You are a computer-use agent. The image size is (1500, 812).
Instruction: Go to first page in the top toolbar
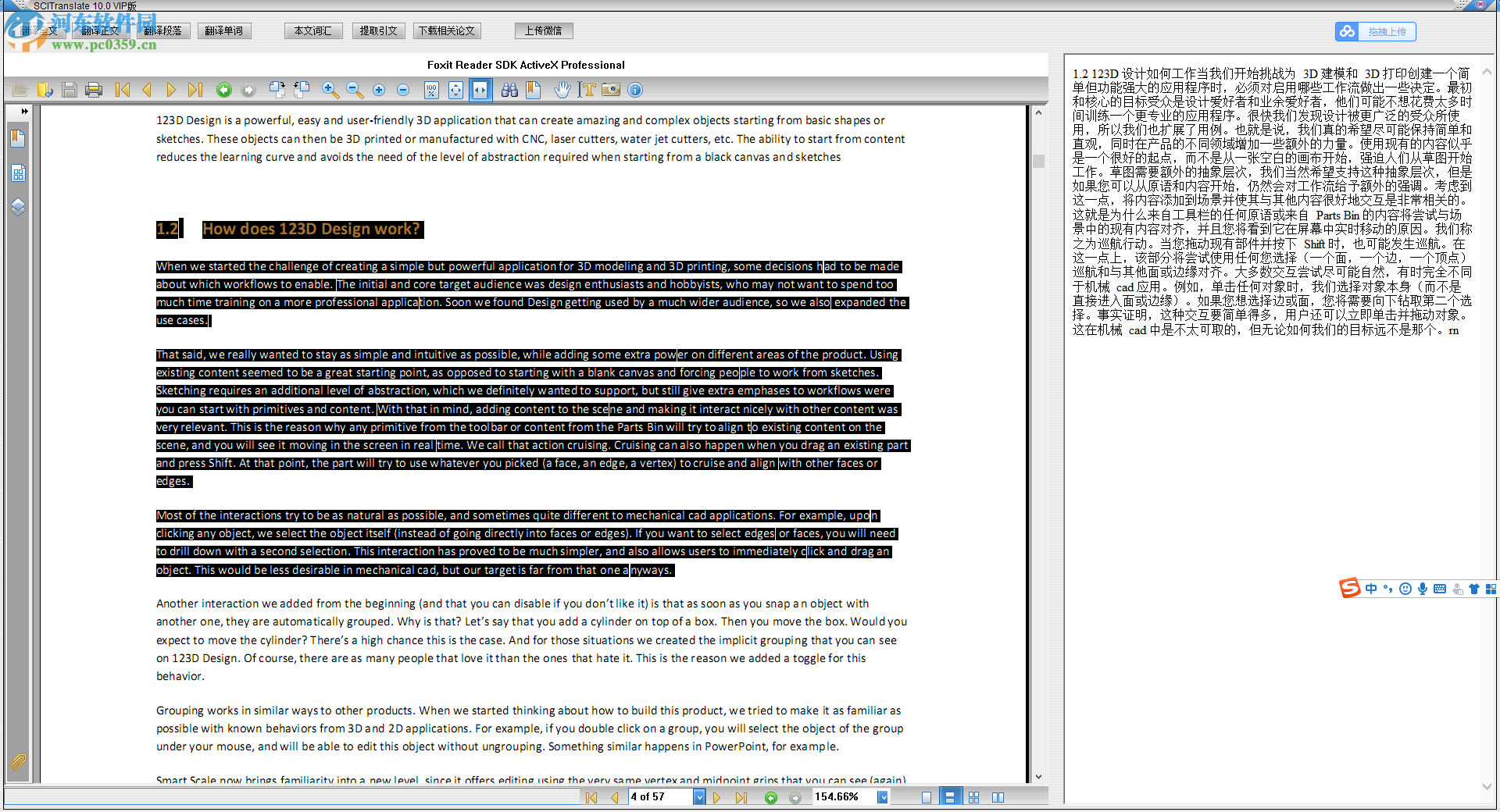[x=123, y=91]
